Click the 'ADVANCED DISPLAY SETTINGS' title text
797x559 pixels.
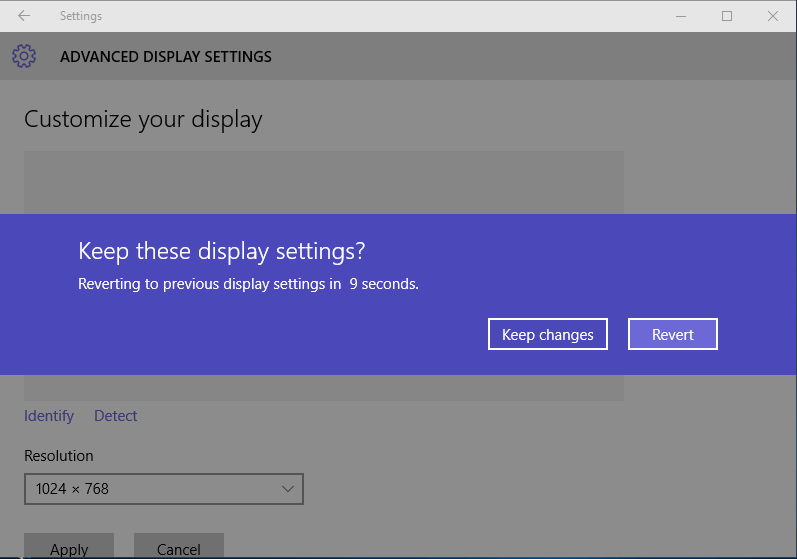pyautogui.click(x=166, y=56)
